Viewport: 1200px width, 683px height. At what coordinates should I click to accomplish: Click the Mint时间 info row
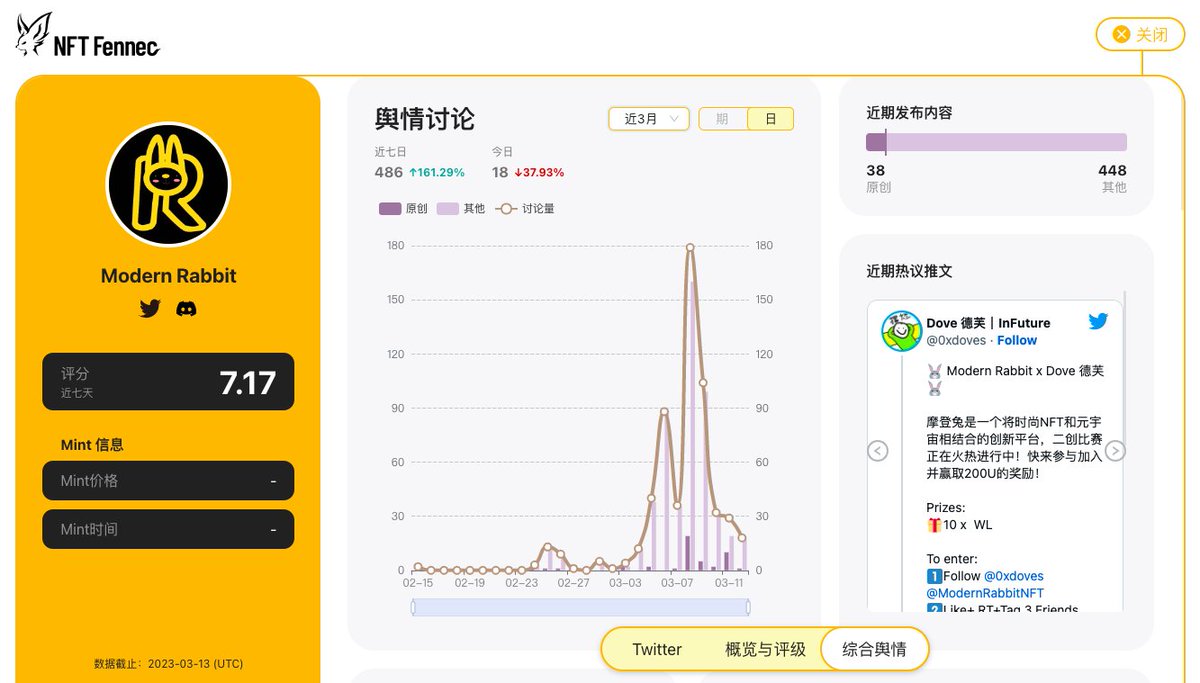click(x=168, y=529)
